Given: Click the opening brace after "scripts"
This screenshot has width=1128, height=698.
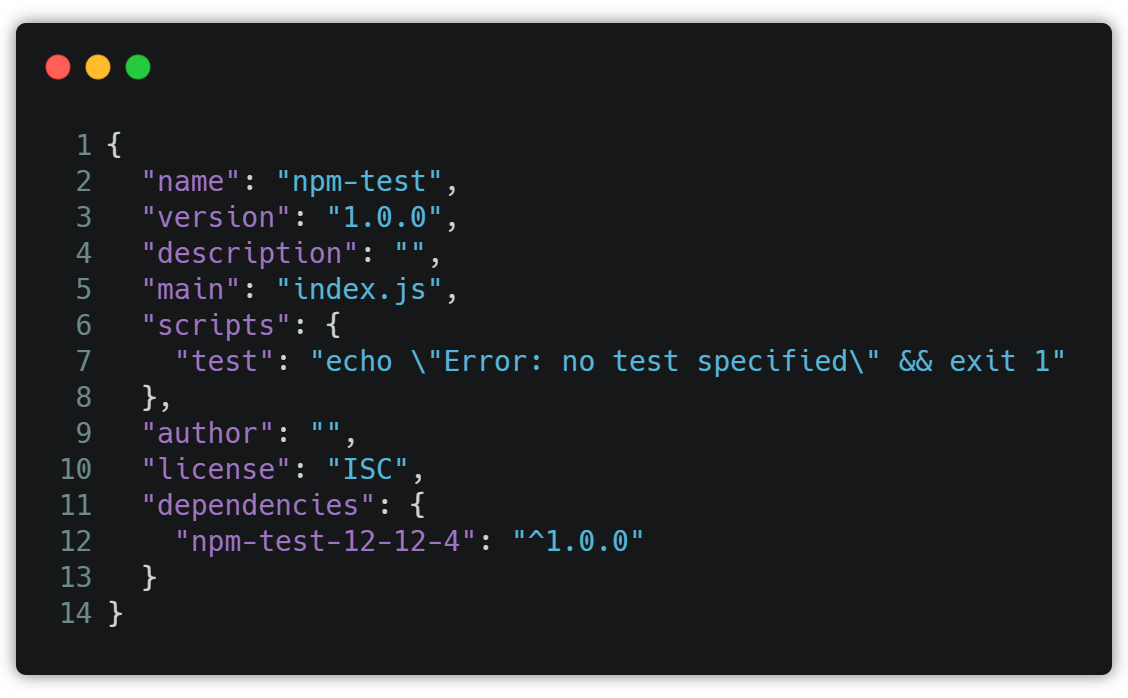Looking at the screenshot, I should (333, 325).
